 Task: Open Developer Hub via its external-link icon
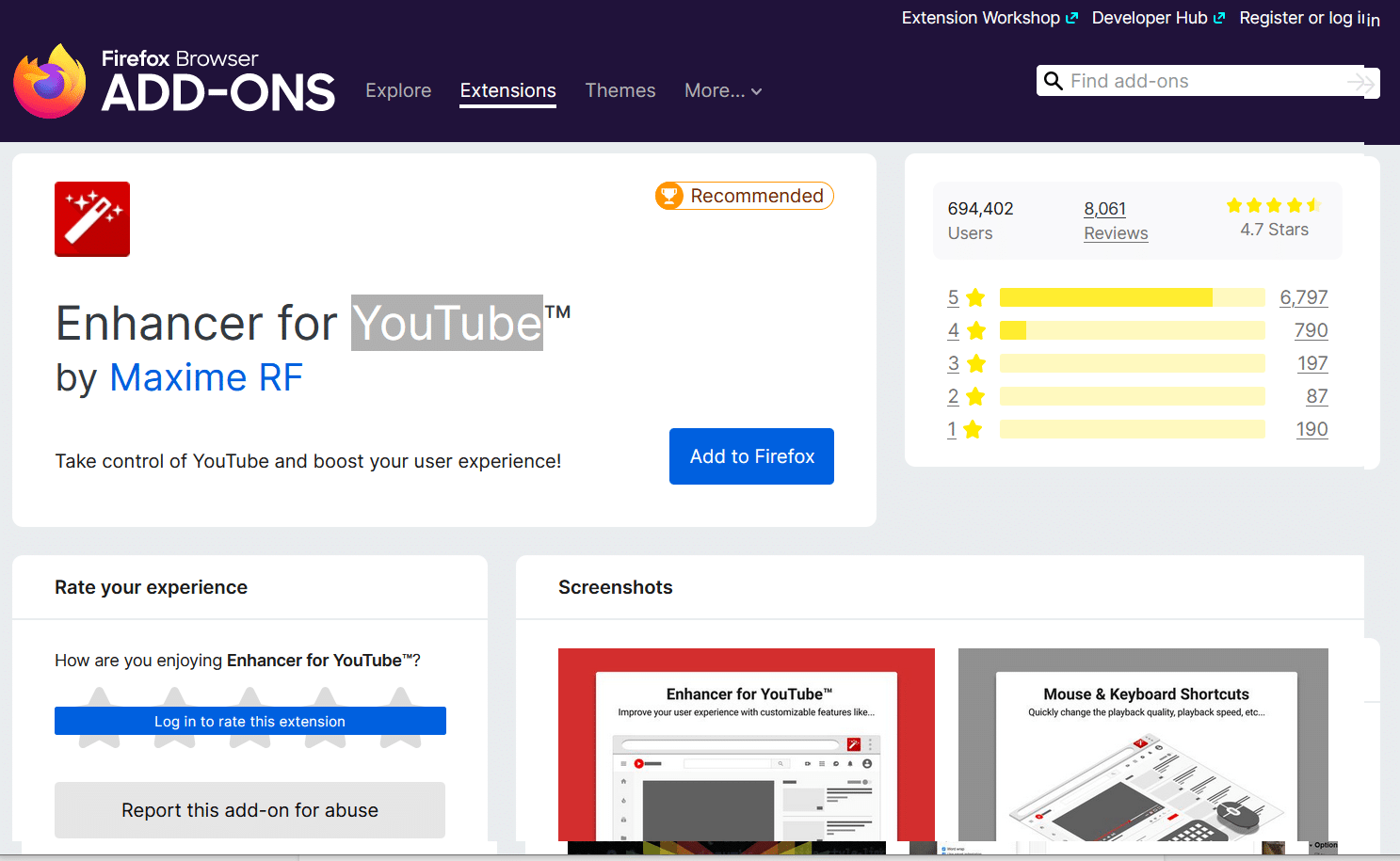1221,17
